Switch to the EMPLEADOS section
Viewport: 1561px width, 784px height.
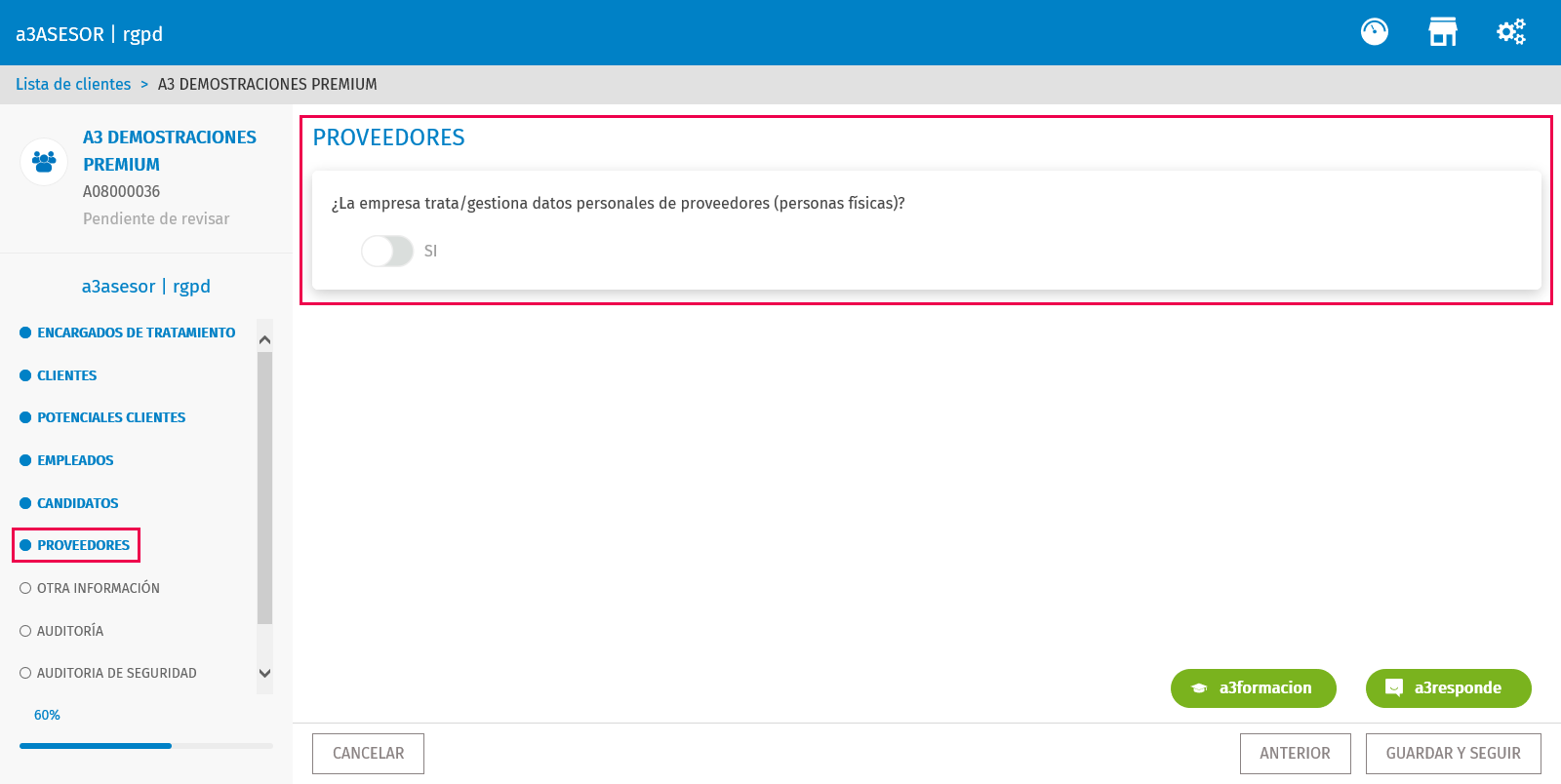tap(75, 460)
